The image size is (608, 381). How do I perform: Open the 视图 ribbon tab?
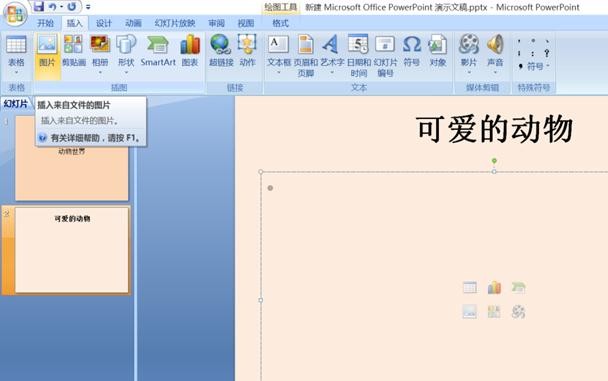pyautogui.click(x=246, y=23)
